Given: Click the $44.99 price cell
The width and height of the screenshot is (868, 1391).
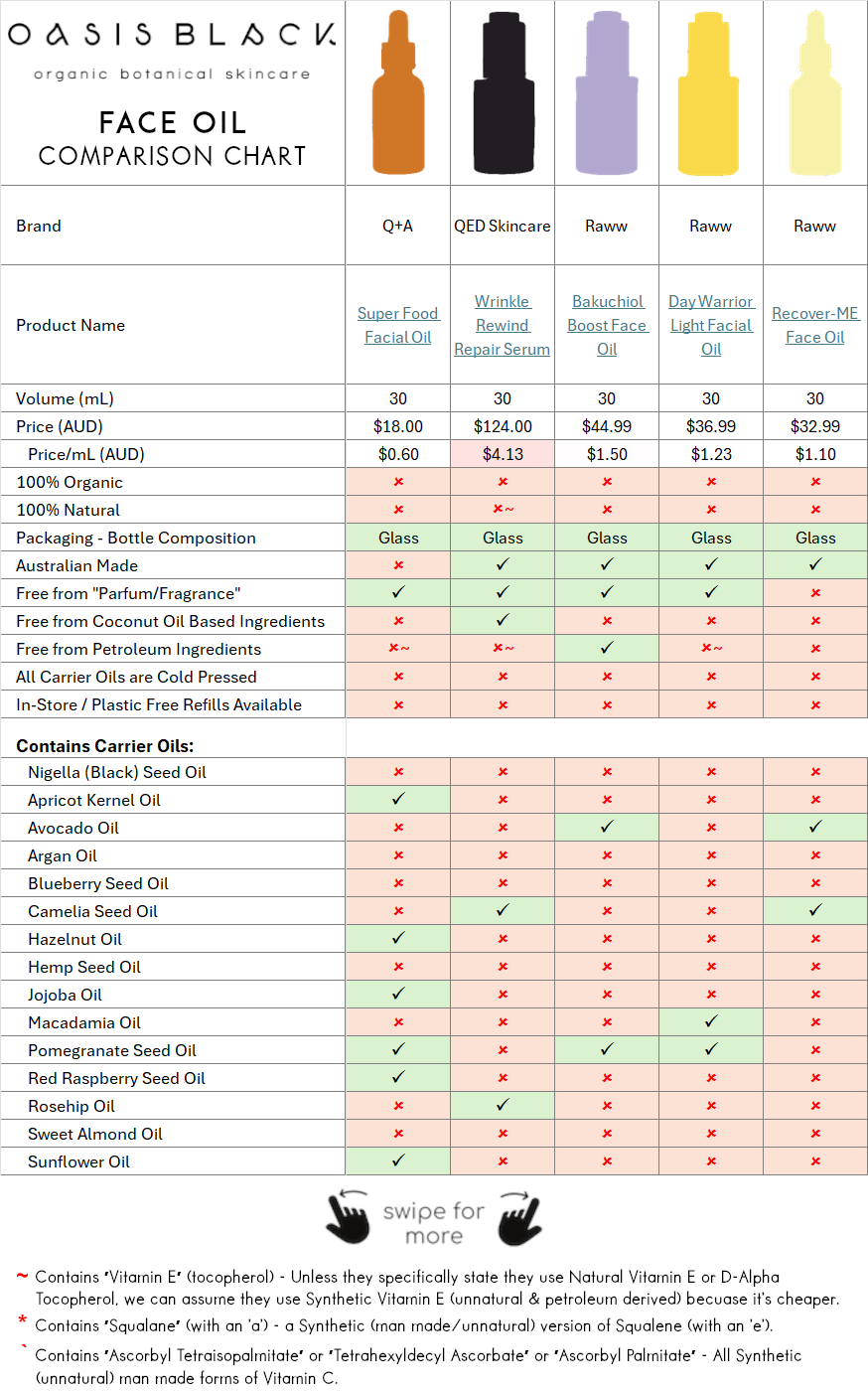Looking at the screenshot, I should [x=607, y=426].
